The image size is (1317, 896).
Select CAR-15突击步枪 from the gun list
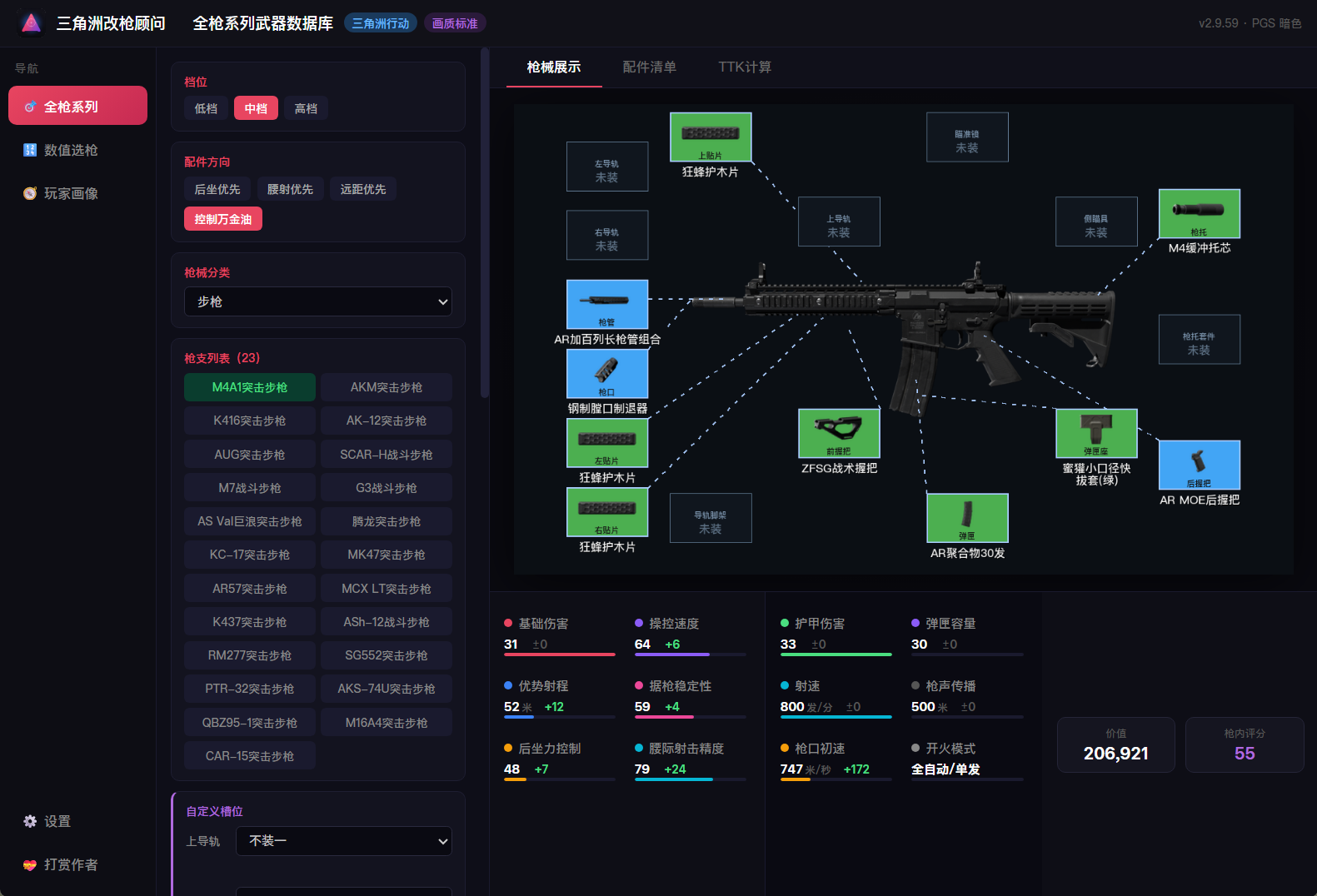pyautogui.click(x=250, y=756)
